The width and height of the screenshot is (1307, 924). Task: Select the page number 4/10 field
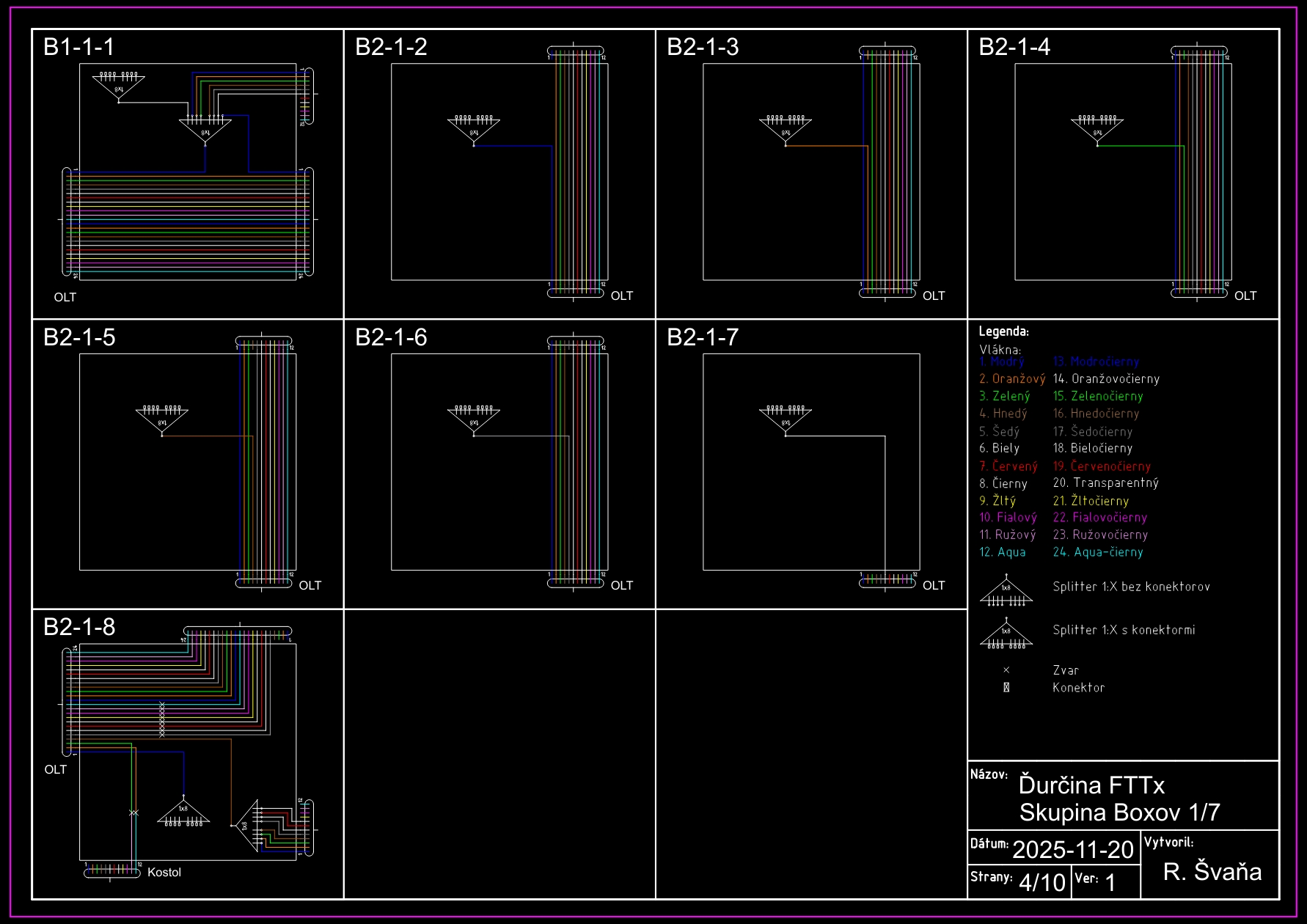1042,882
